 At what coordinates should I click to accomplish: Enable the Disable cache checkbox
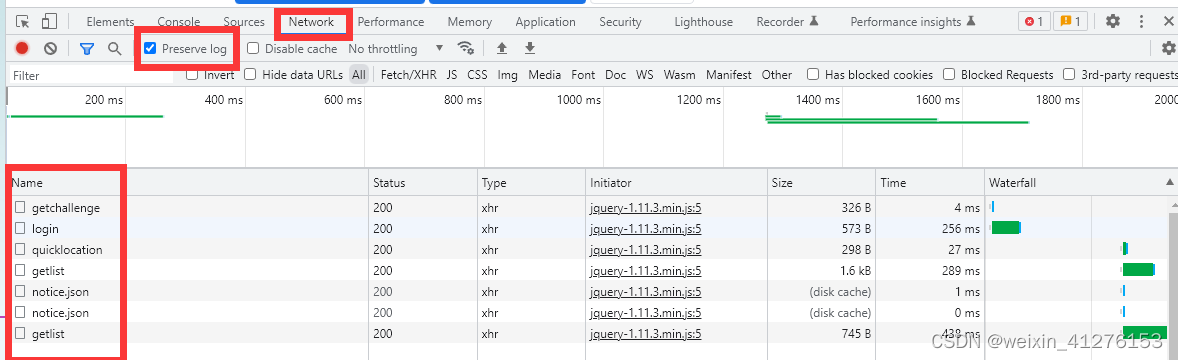253,49
